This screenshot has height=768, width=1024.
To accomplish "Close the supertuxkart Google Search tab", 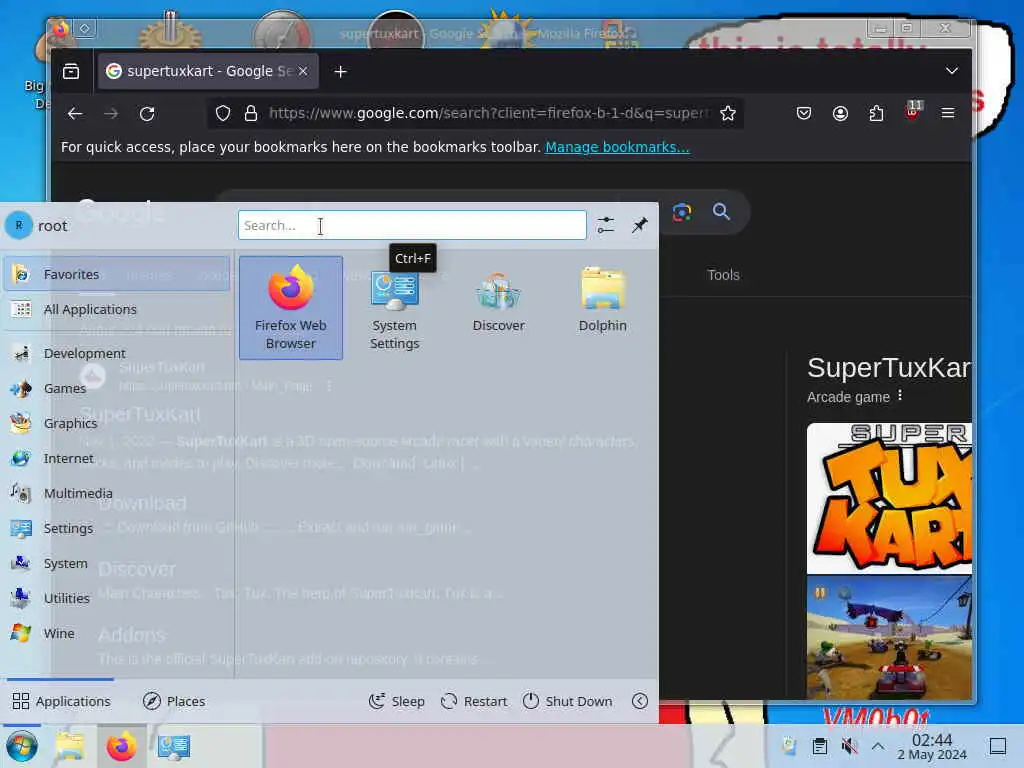I will coord(303,71).
